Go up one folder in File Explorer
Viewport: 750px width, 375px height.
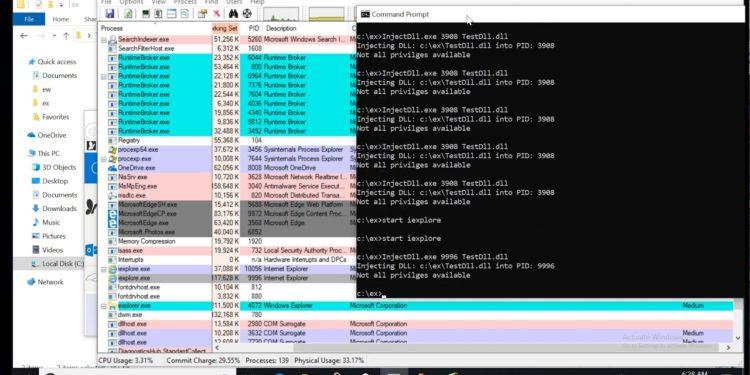(x=66, y=36)
